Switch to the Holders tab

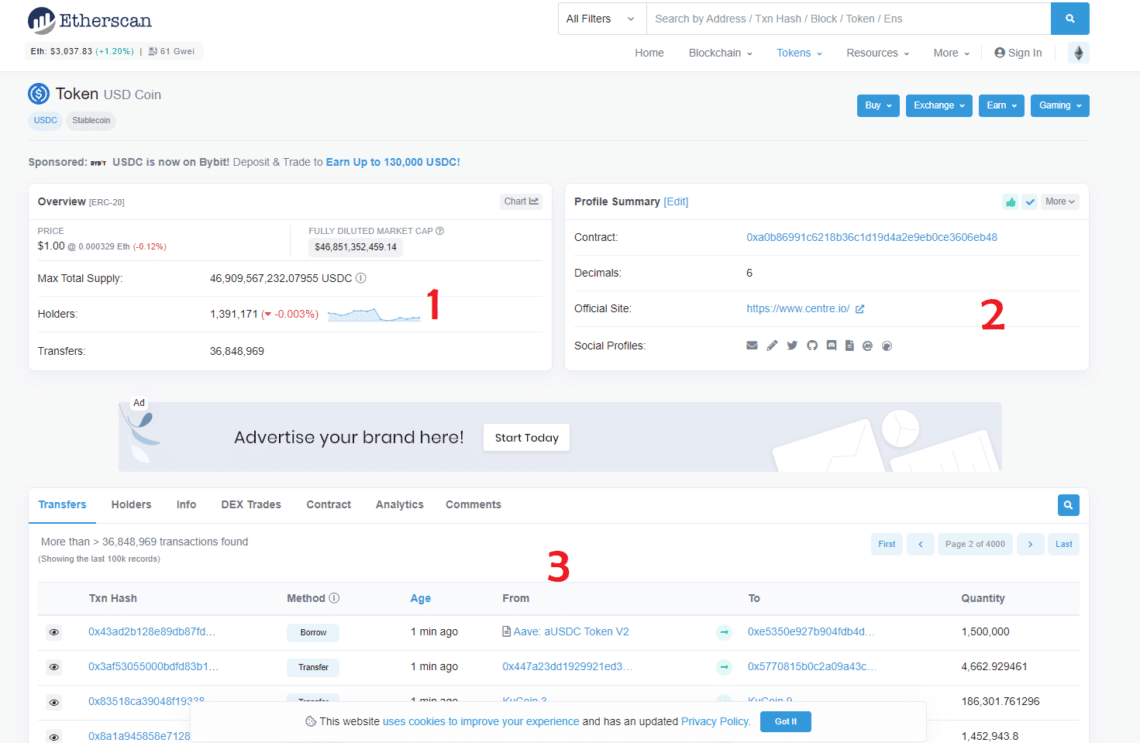[130, 504]
